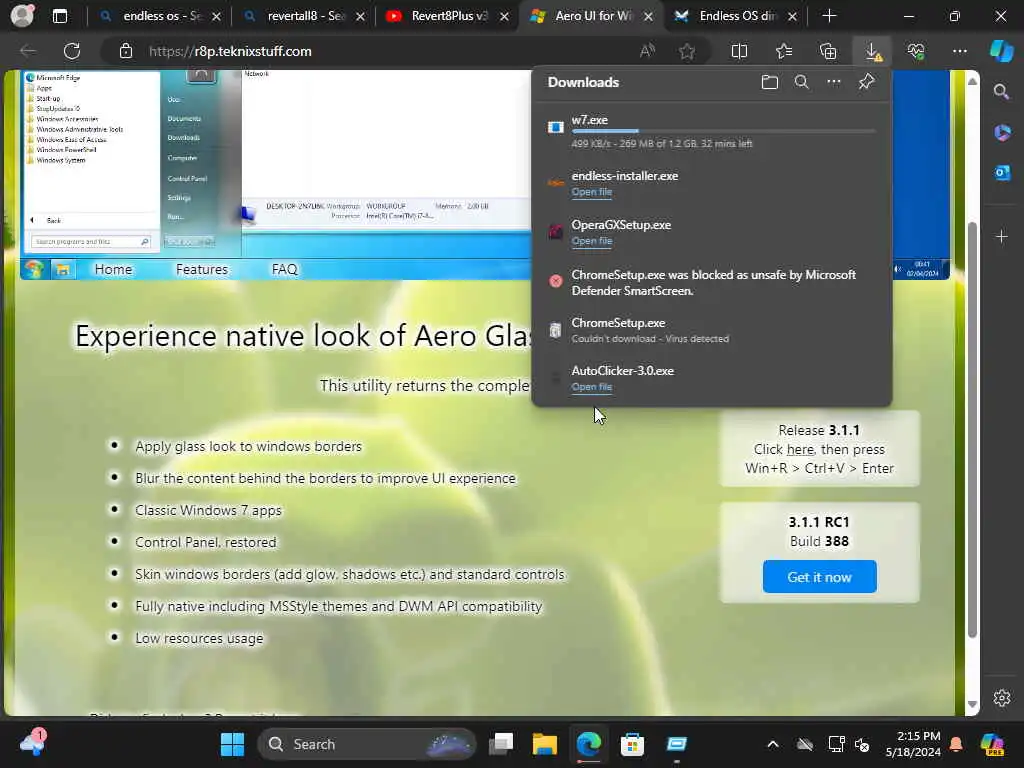Close the Revert8Plus YouTube tab

(504, 16)
